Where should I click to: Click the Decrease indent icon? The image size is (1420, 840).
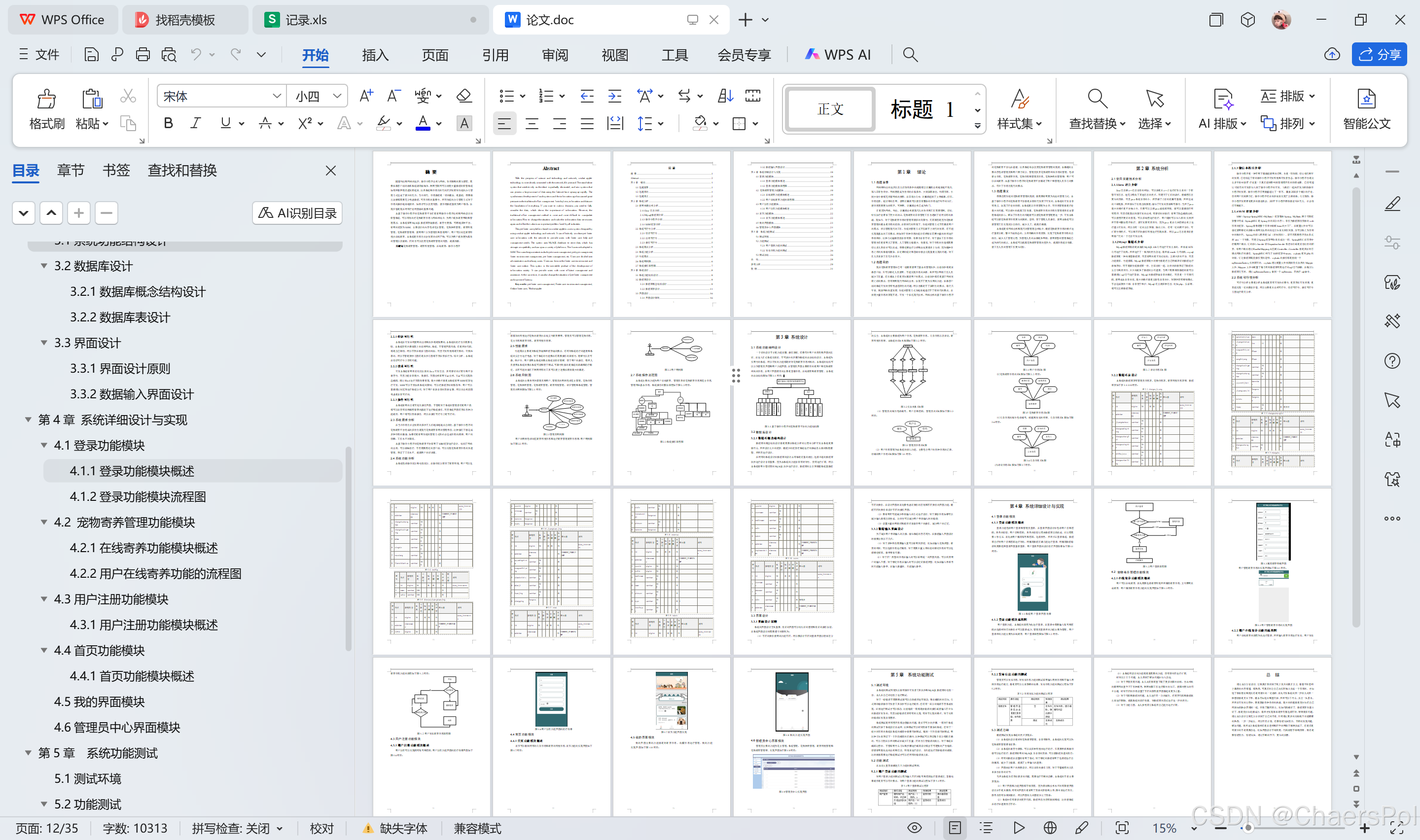point(587,96)
